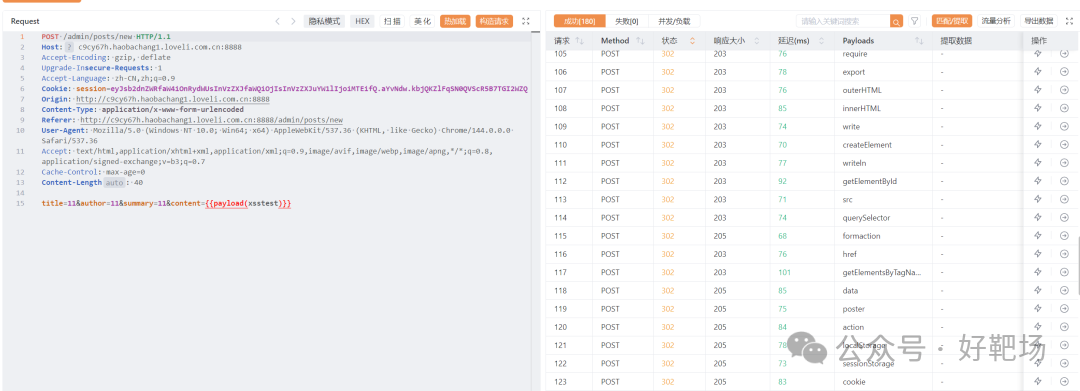Viewport: 1080px width, 391px height.
Task: Click the Request panel title
Action: [x=25, y=21]
